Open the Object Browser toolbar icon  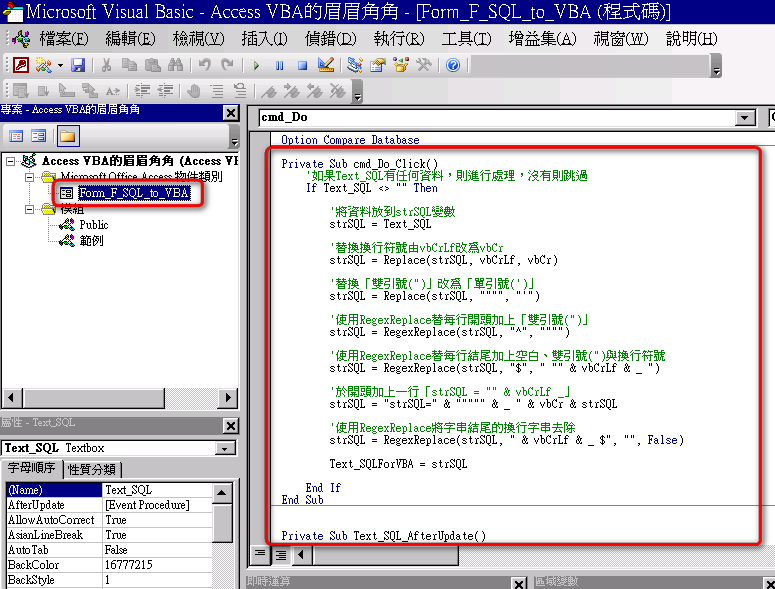(x=401, y=65)
